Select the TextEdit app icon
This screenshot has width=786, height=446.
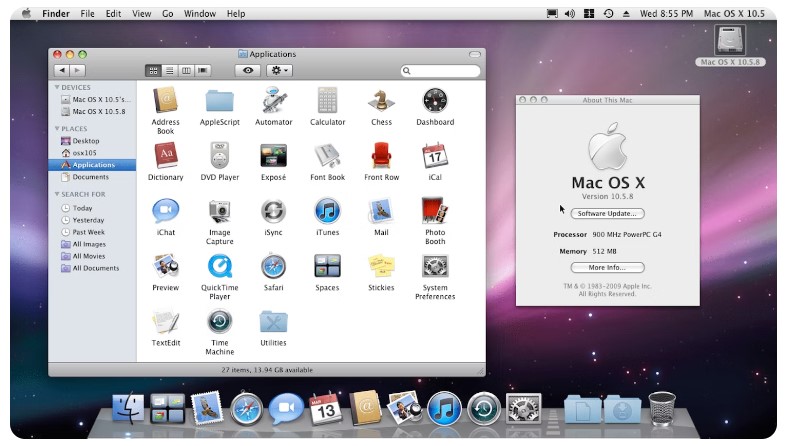pos(165,322)
